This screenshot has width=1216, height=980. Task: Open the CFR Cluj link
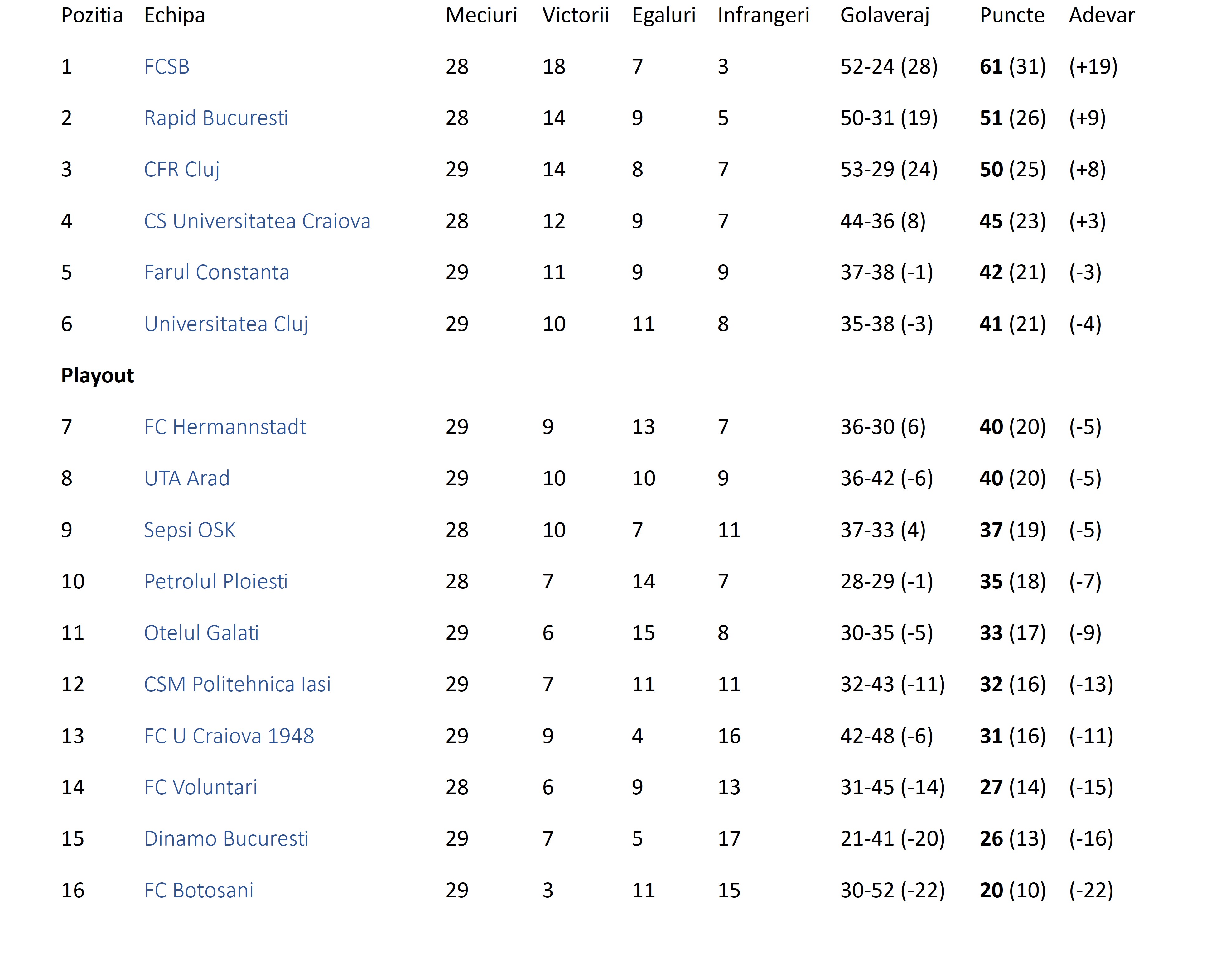click(181, 169)
